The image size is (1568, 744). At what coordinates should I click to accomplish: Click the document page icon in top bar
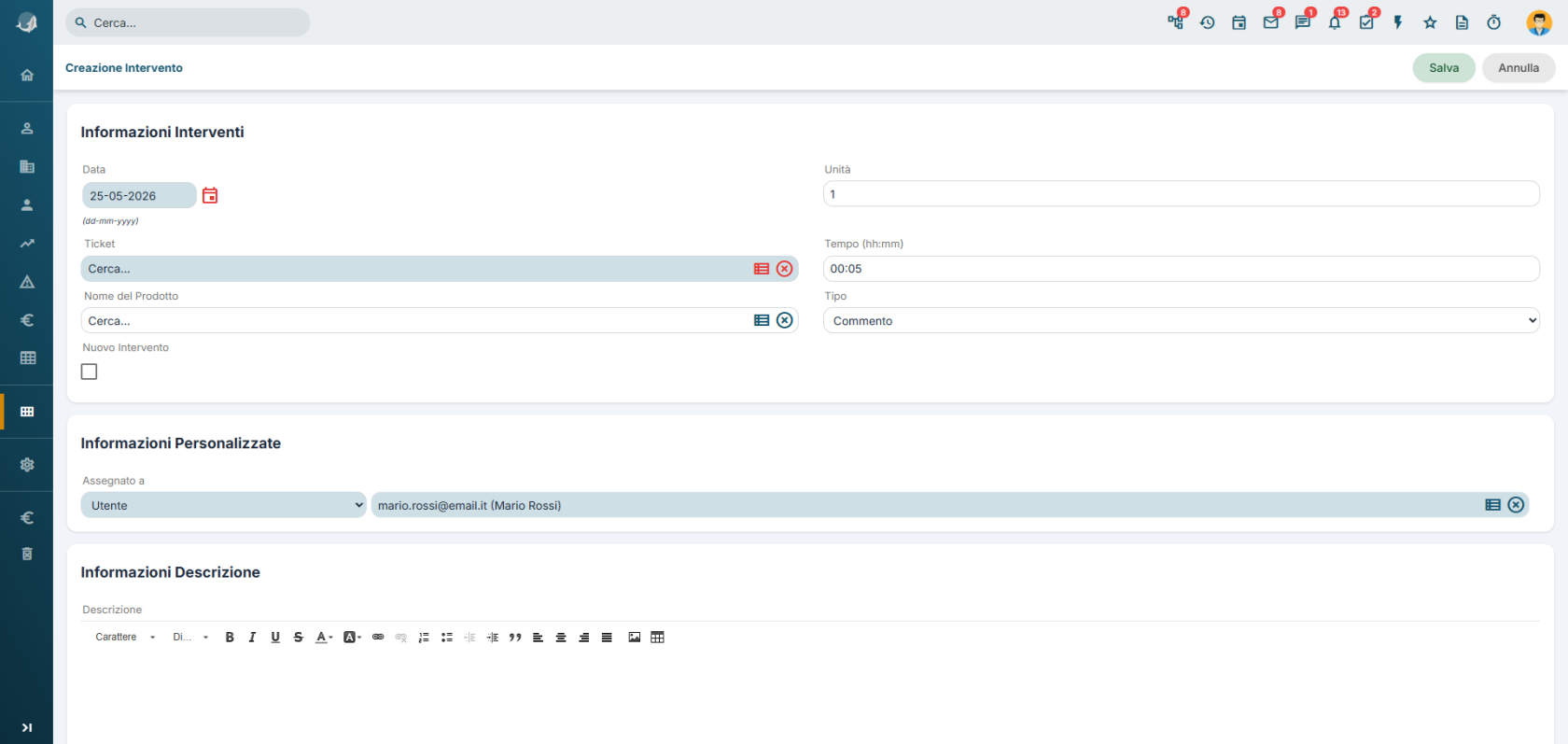(x=1462, y=22)
